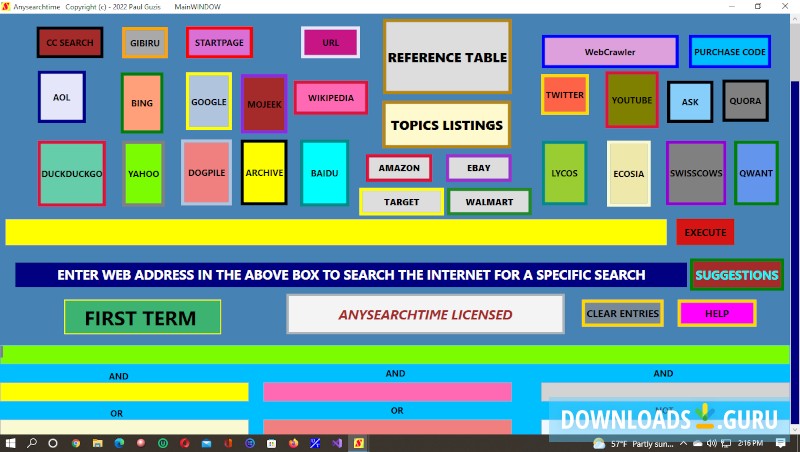Viewport: 800px width, 452px height.
Task: Open the magenta HELP button
Action: tap(717, 313)
